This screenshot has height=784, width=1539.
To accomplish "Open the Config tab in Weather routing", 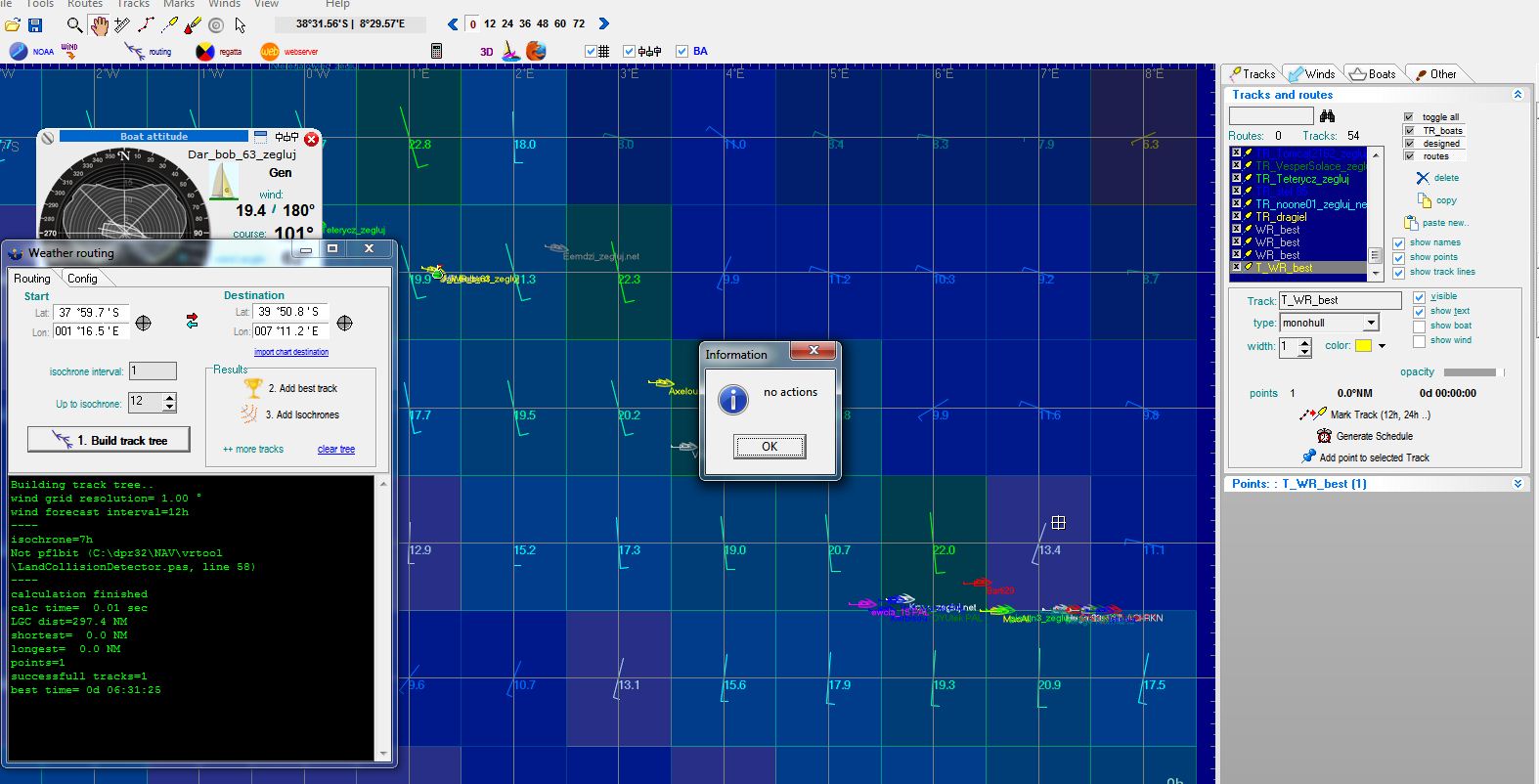I will pyautogui.click(x=82, y=279).
